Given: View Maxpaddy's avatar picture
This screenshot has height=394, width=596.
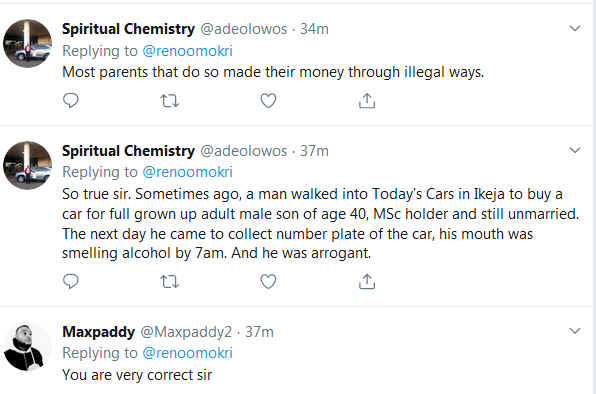Looking at the screenshot, I should (27, 347).
